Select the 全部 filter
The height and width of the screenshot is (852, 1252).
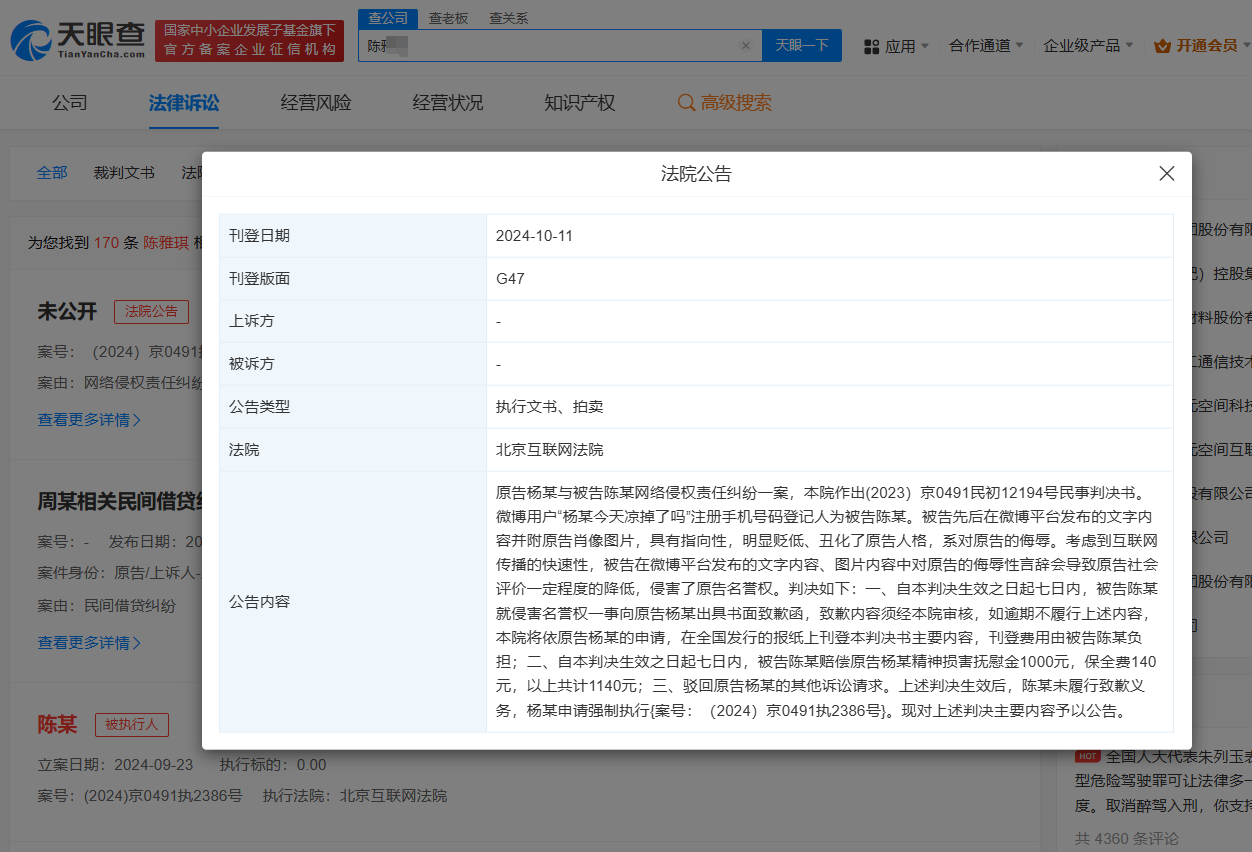coord(52,172)
